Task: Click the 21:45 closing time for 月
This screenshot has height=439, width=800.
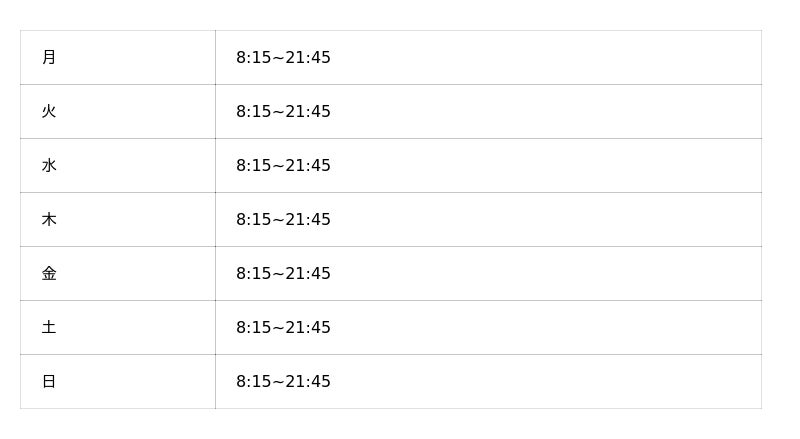Action: [x=308, y=58]
